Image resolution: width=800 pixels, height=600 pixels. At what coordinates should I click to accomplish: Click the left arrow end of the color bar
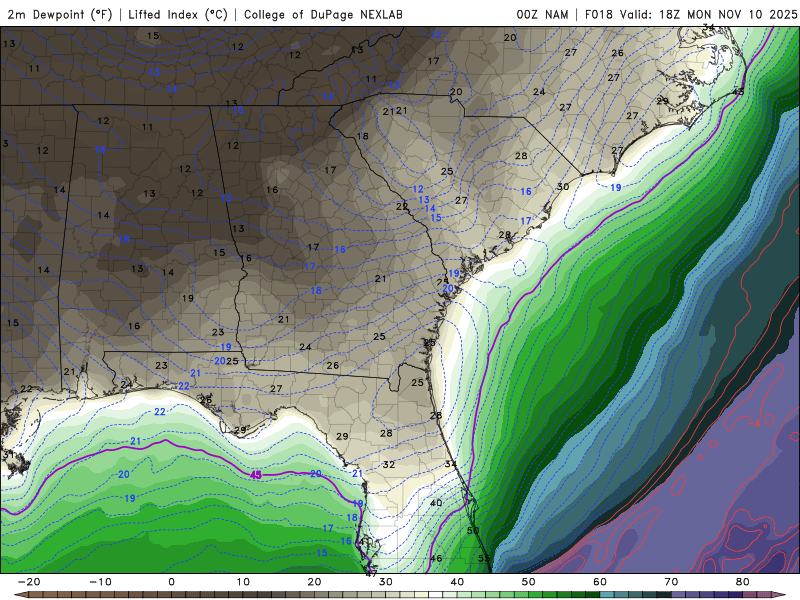click(20, 595)
